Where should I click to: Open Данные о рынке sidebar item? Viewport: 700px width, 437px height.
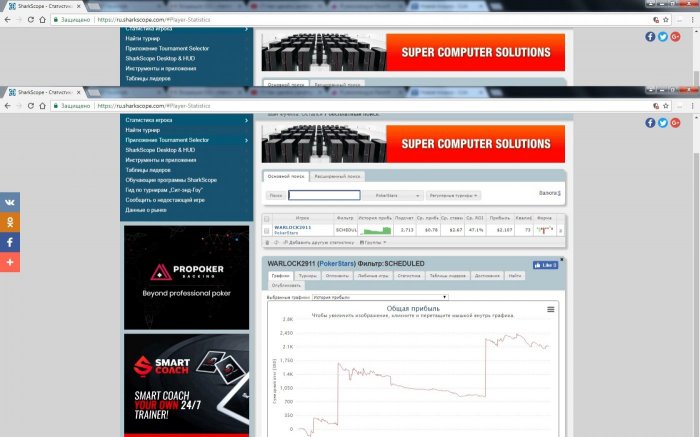point(146,210)
